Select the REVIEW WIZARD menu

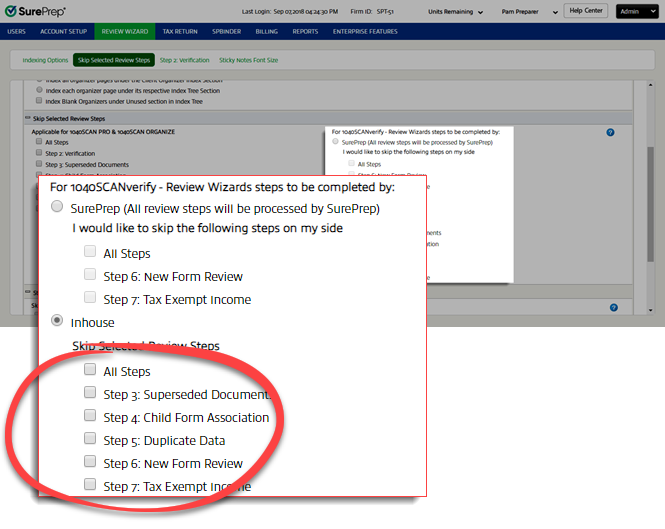[x=125, y=31]
